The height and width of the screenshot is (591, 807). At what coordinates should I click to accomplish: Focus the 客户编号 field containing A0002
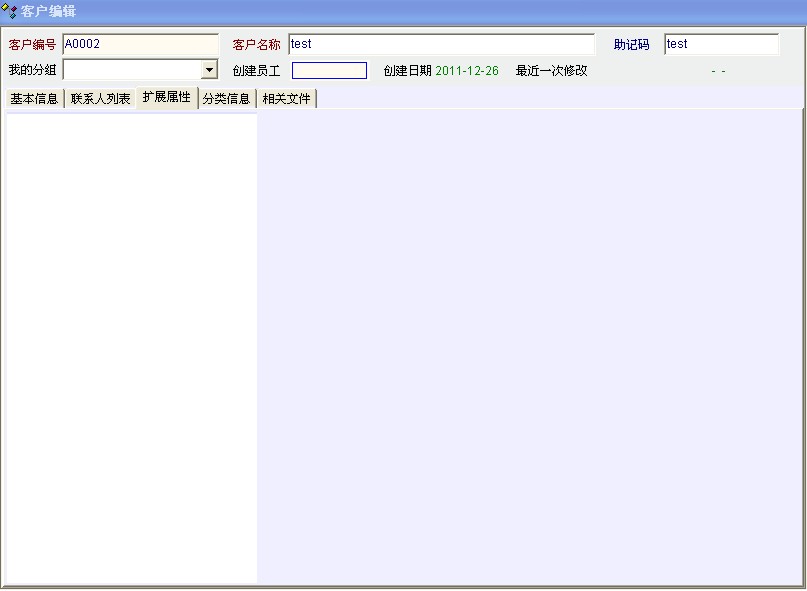(x=140, y=45)
